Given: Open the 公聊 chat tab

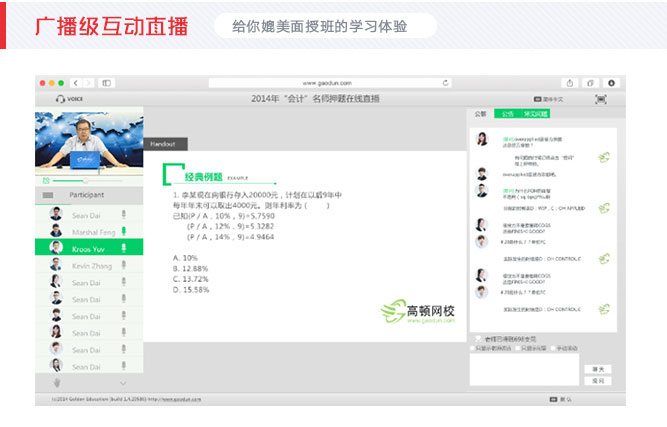Looking at the screenshot, I should pos(481,114).
